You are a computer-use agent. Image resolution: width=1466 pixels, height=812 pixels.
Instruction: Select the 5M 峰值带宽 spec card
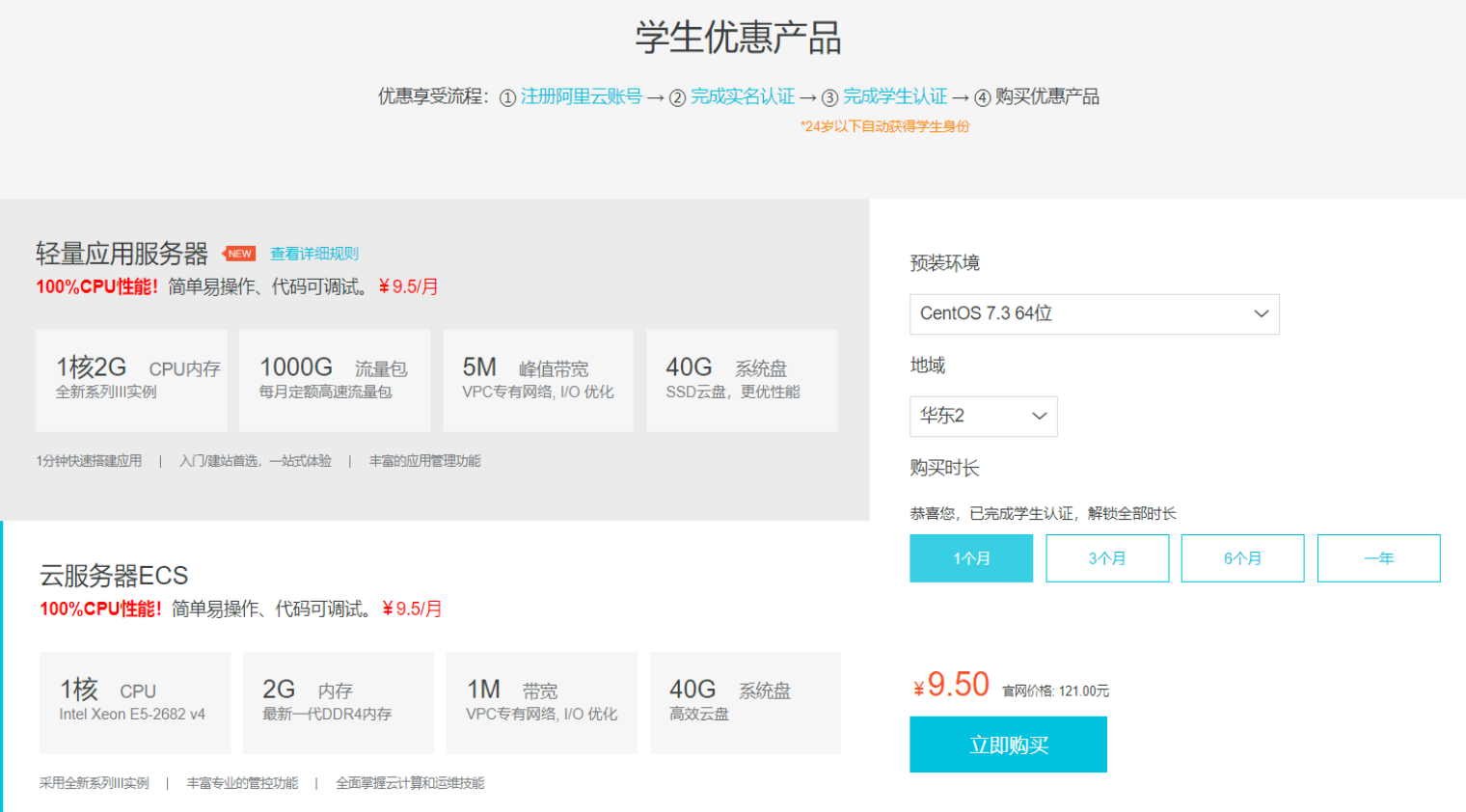[x=538, y=381]
